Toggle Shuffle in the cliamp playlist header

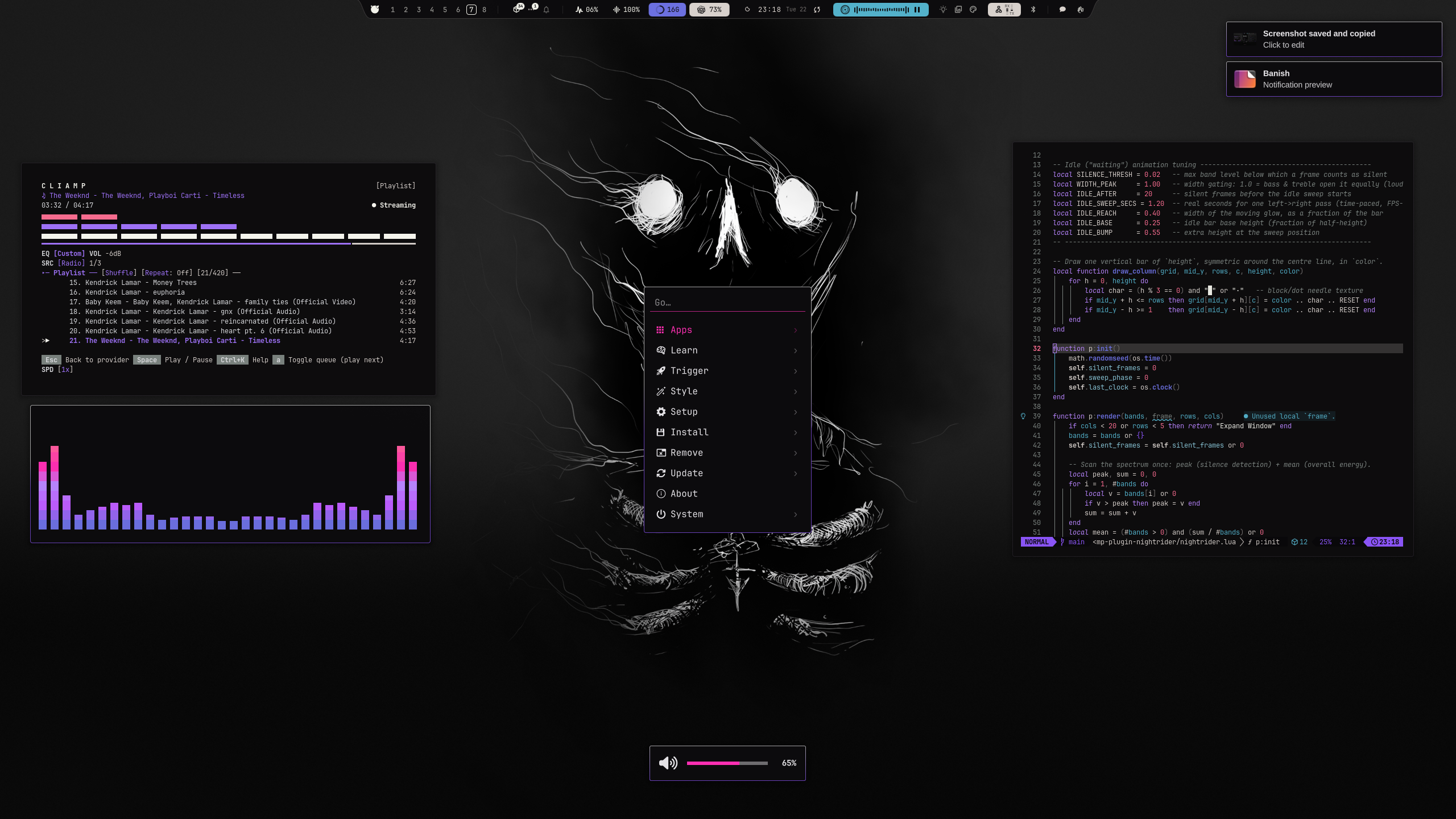(x=119, y=273)
